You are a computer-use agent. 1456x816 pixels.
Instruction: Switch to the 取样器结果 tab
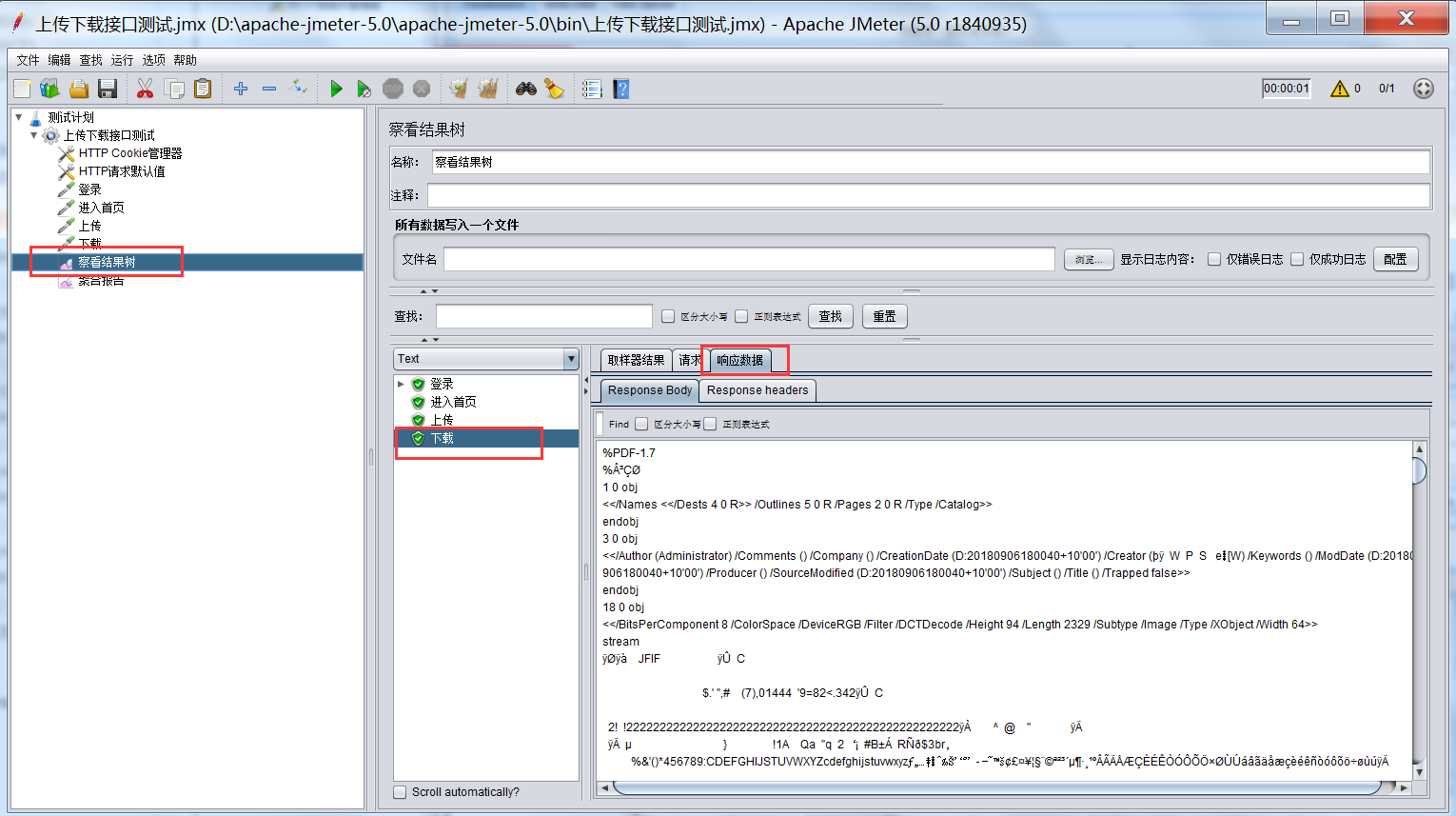point(636,360)
